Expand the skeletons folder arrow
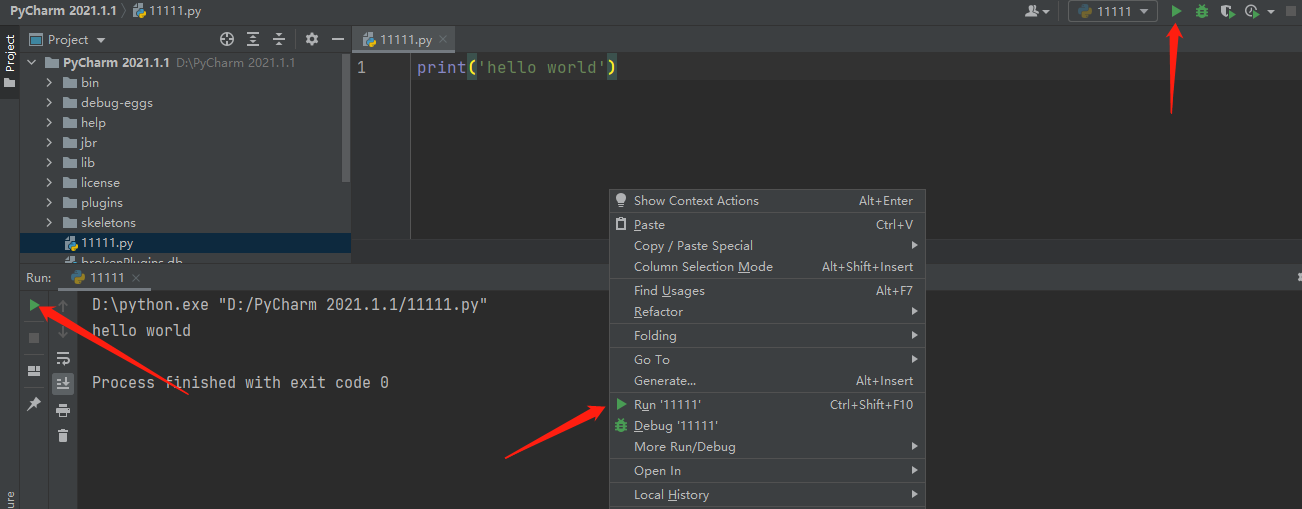Image resolution: width=1302 pixels, height=509 pixels. 49,222
